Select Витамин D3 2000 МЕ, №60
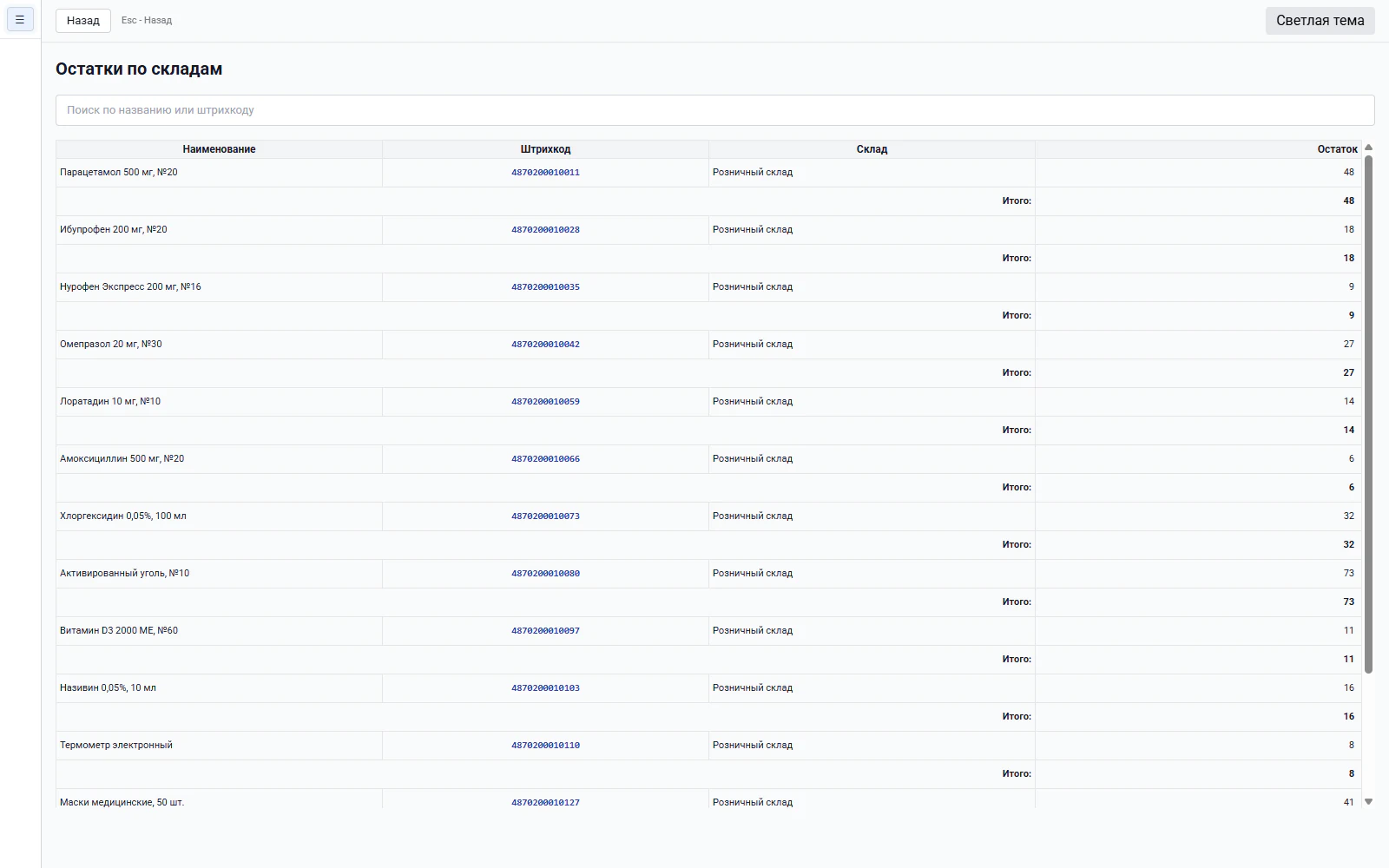 (119, 631)
